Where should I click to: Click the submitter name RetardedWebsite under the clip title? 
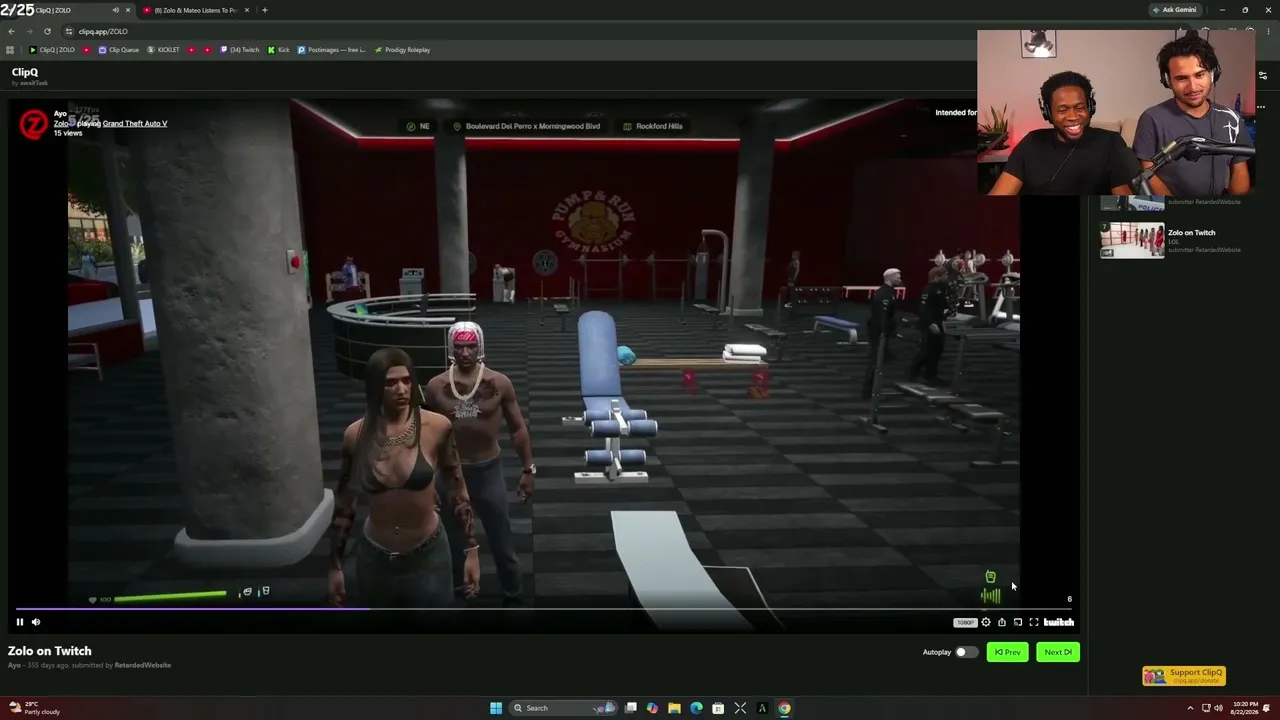pos(142,665)
